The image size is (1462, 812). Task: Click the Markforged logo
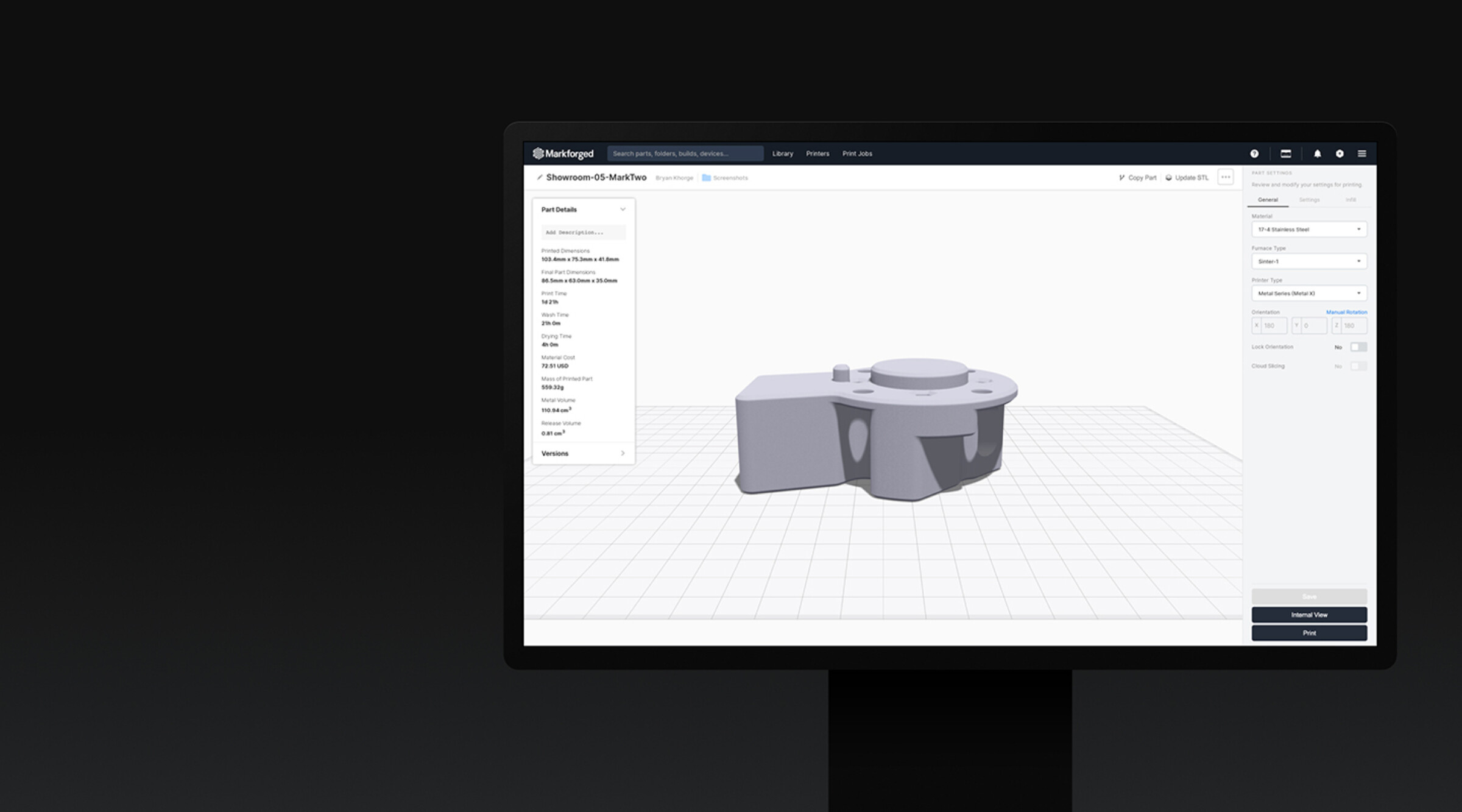pyautogui.click(x=562, y=154)
